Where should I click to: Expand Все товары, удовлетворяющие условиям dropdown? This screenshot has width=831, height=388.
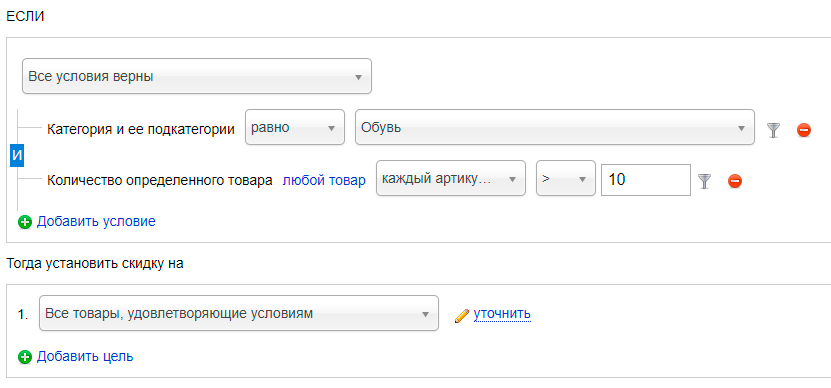pos(239,313)
